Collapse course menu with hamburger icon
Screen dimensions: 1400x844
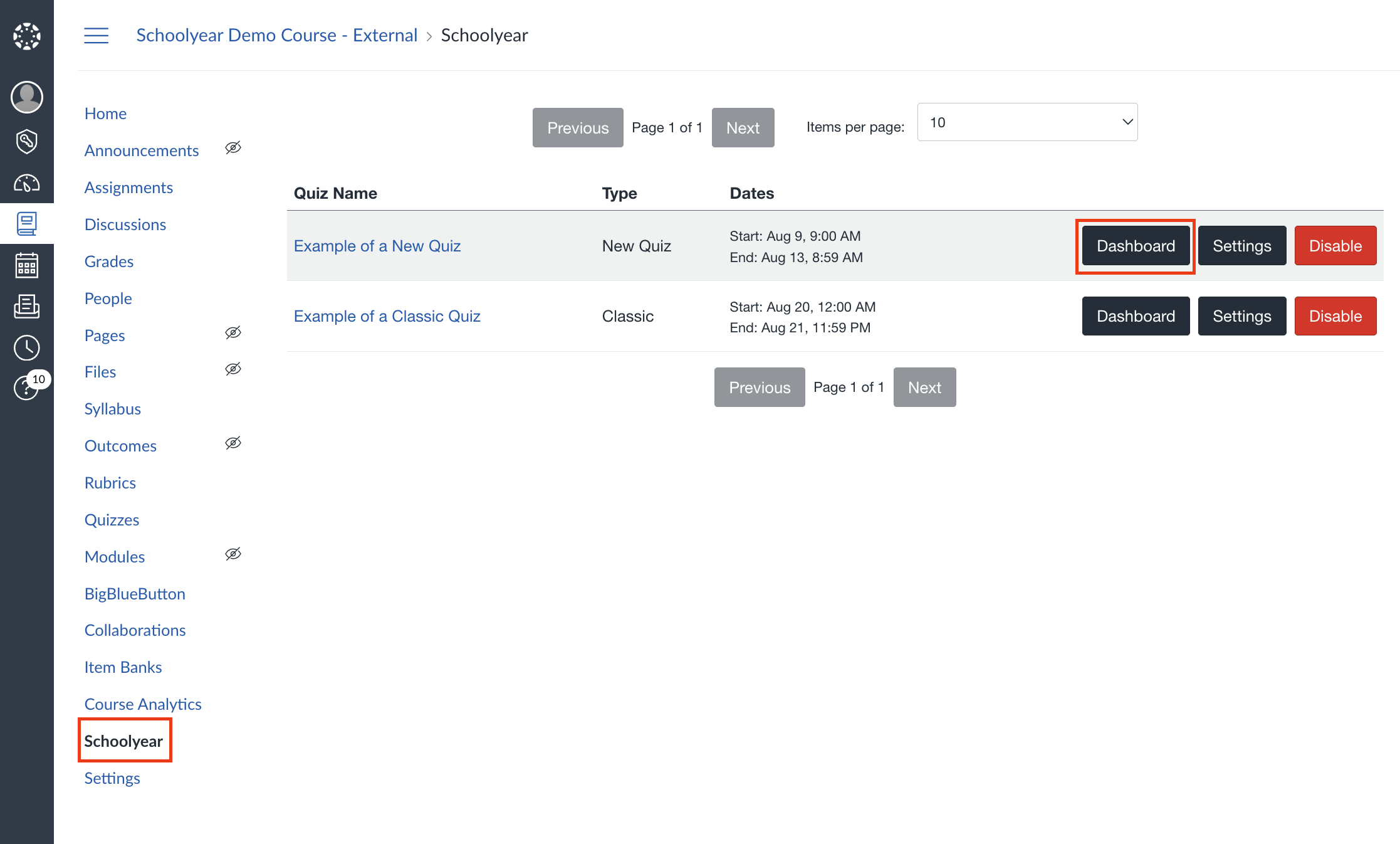pos(97,36)
